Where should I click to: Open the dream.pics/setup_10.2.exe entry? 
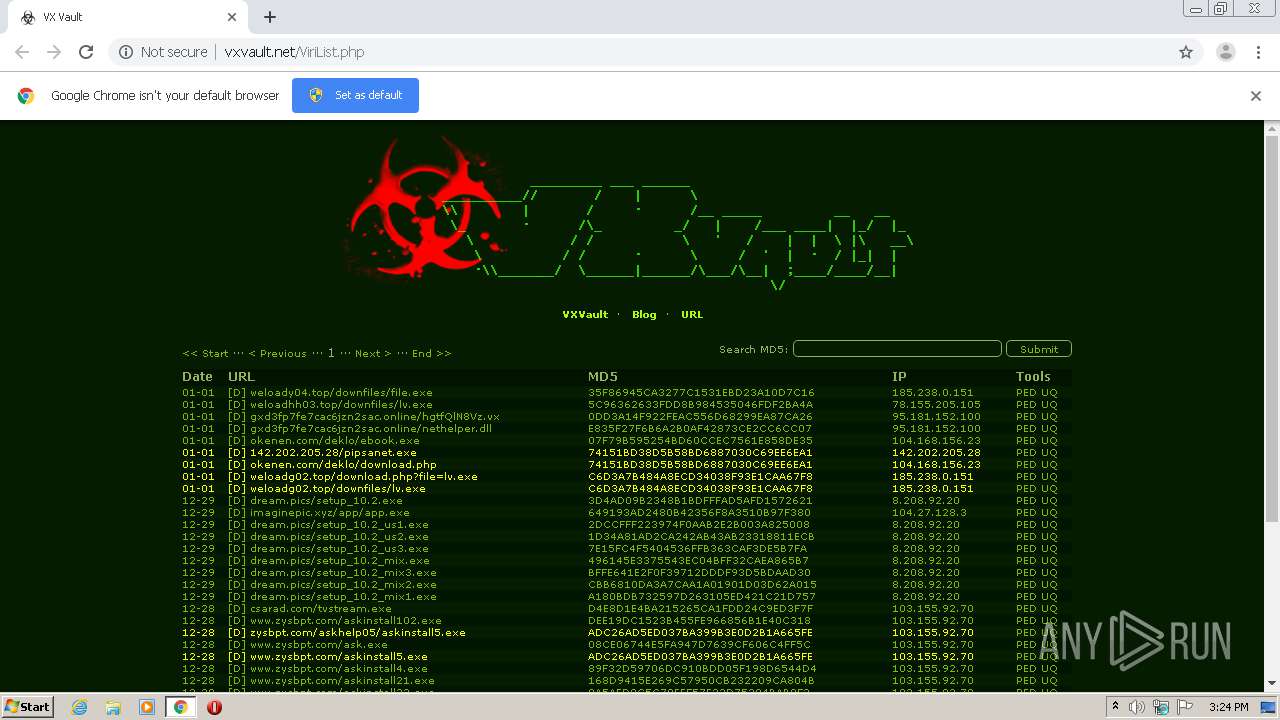pos(326,501)
